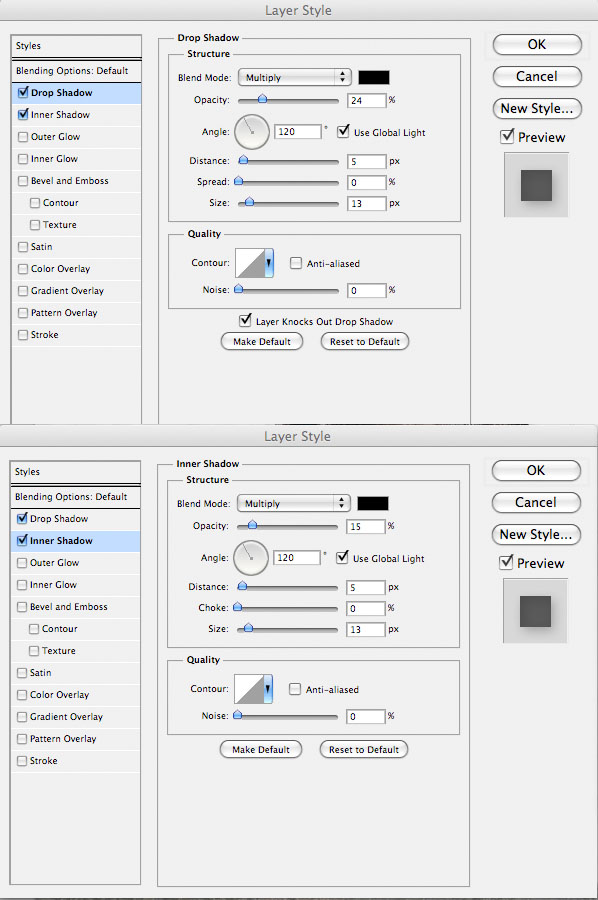Click OK in the Drop Shadow window

pos(537,45)
